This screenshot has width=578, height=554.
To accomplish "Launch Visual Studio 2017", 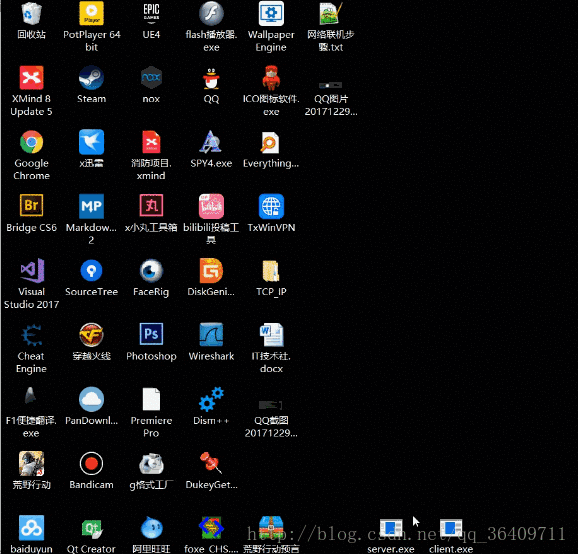I will click(32, 271).
